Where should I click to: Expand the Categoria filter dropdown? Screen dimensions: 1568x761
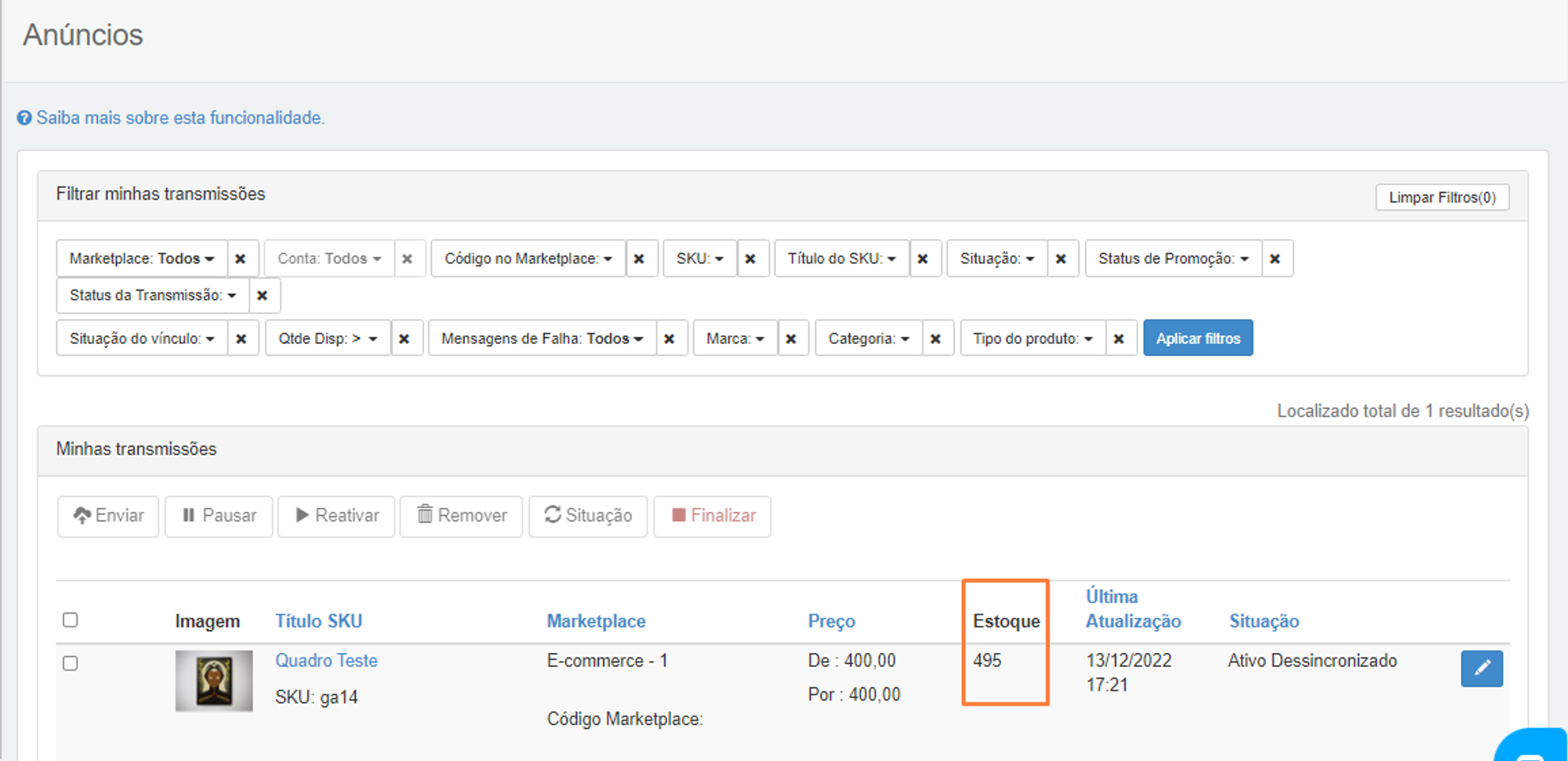(x=869, y=339)
